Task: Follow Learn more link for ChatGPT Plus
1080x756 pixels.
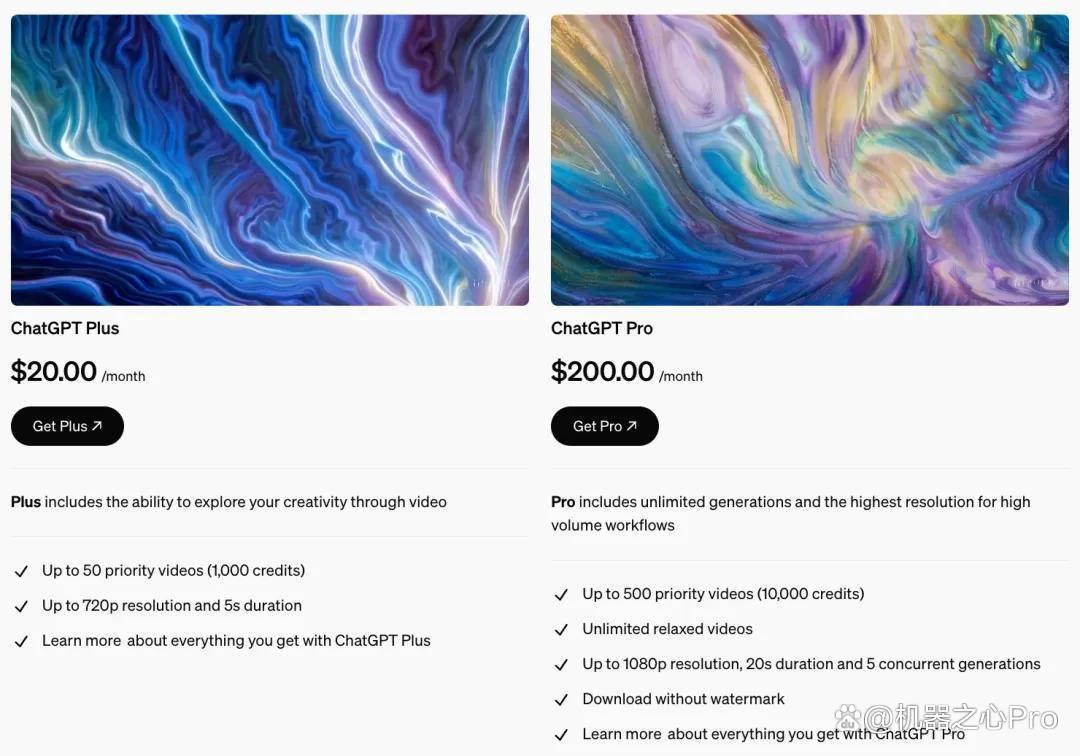Action: (81, 640)
